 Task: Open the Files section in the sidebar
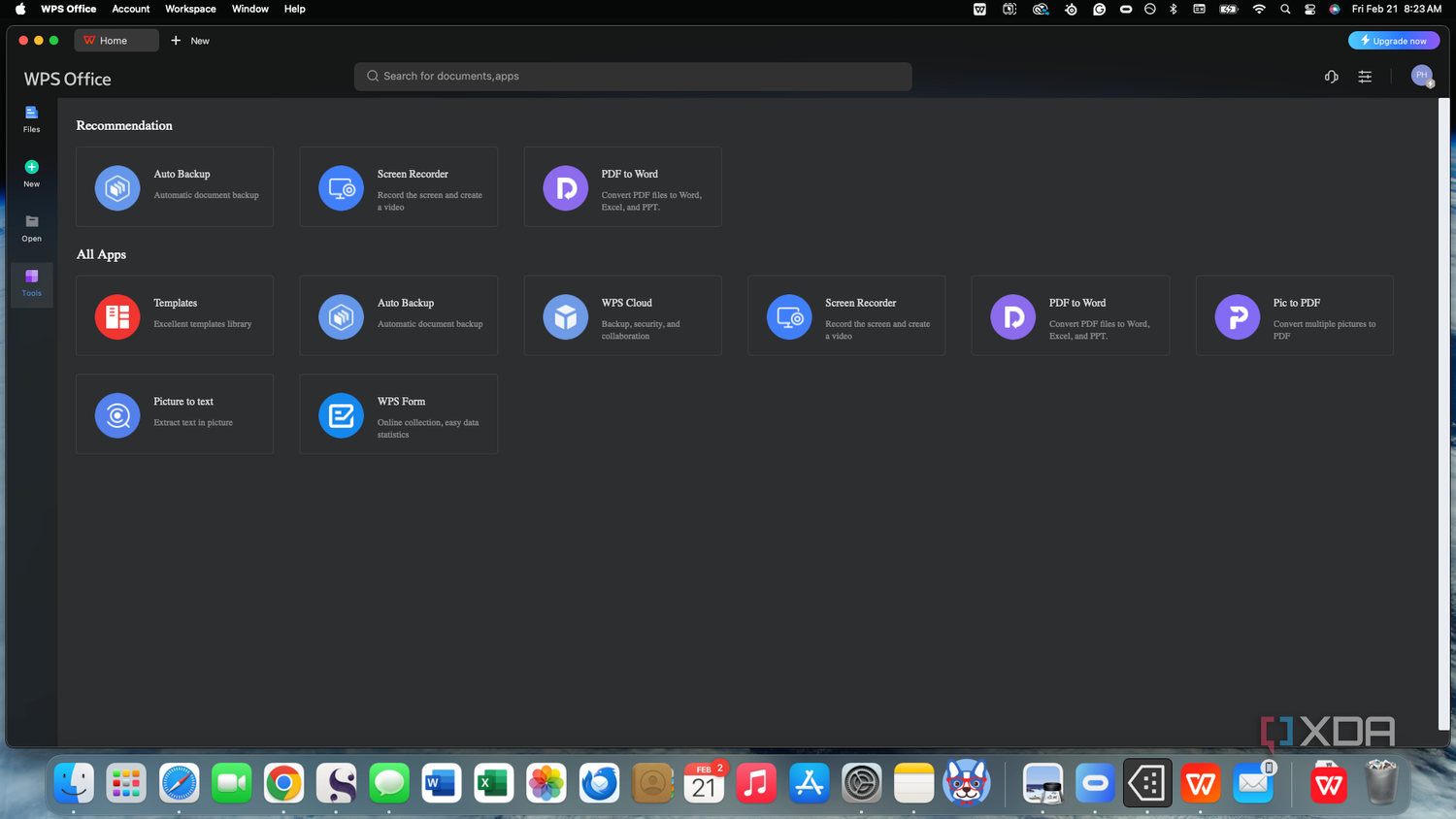click(31, 118)
